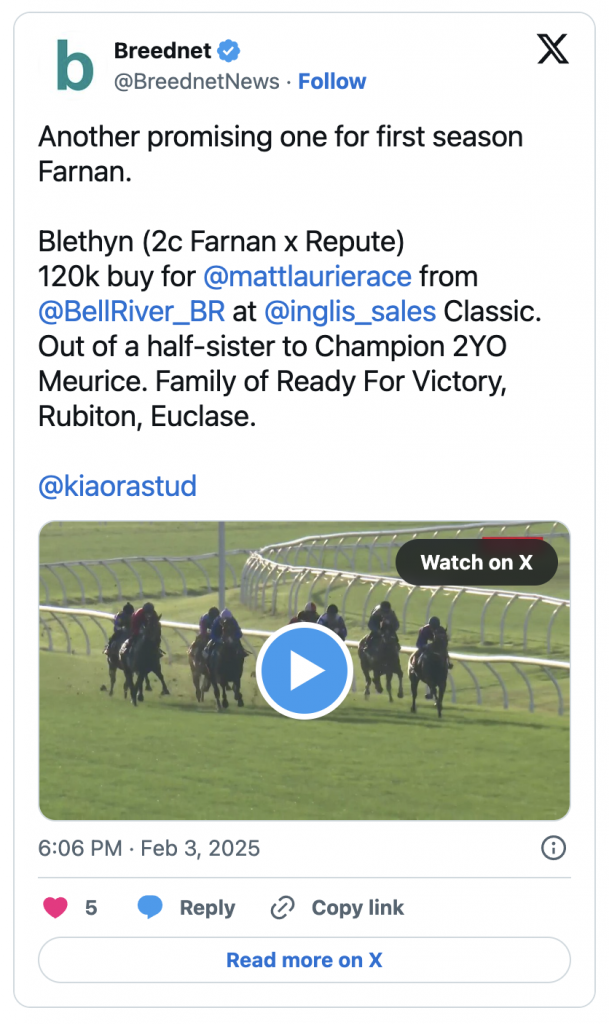The width and height of the screenshot is (609, 1024).
Task: Click the Watch on X button
Action: tap(476, 562)
